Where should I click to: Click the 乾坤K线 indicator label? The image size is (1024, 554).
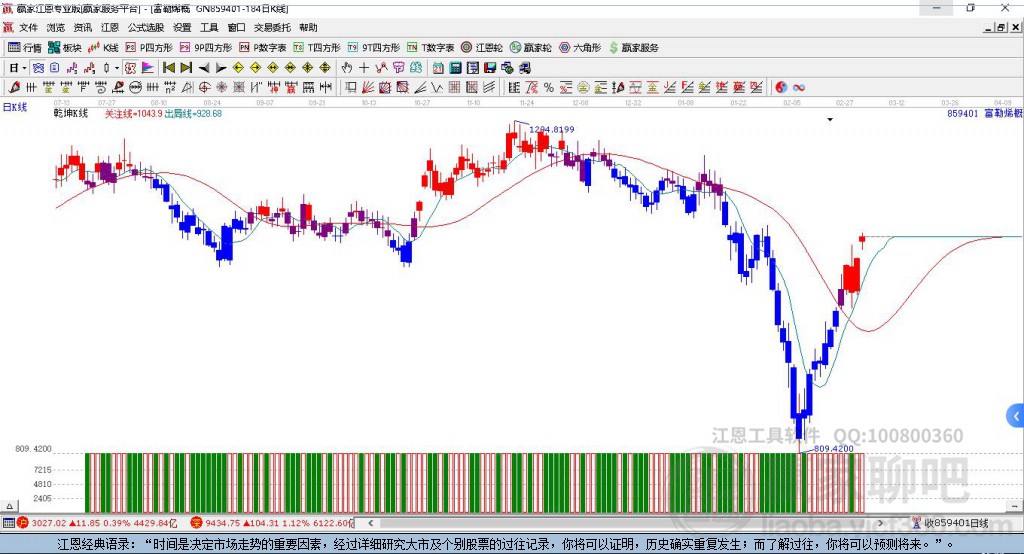pyautogui.click(x=71, y=114)
